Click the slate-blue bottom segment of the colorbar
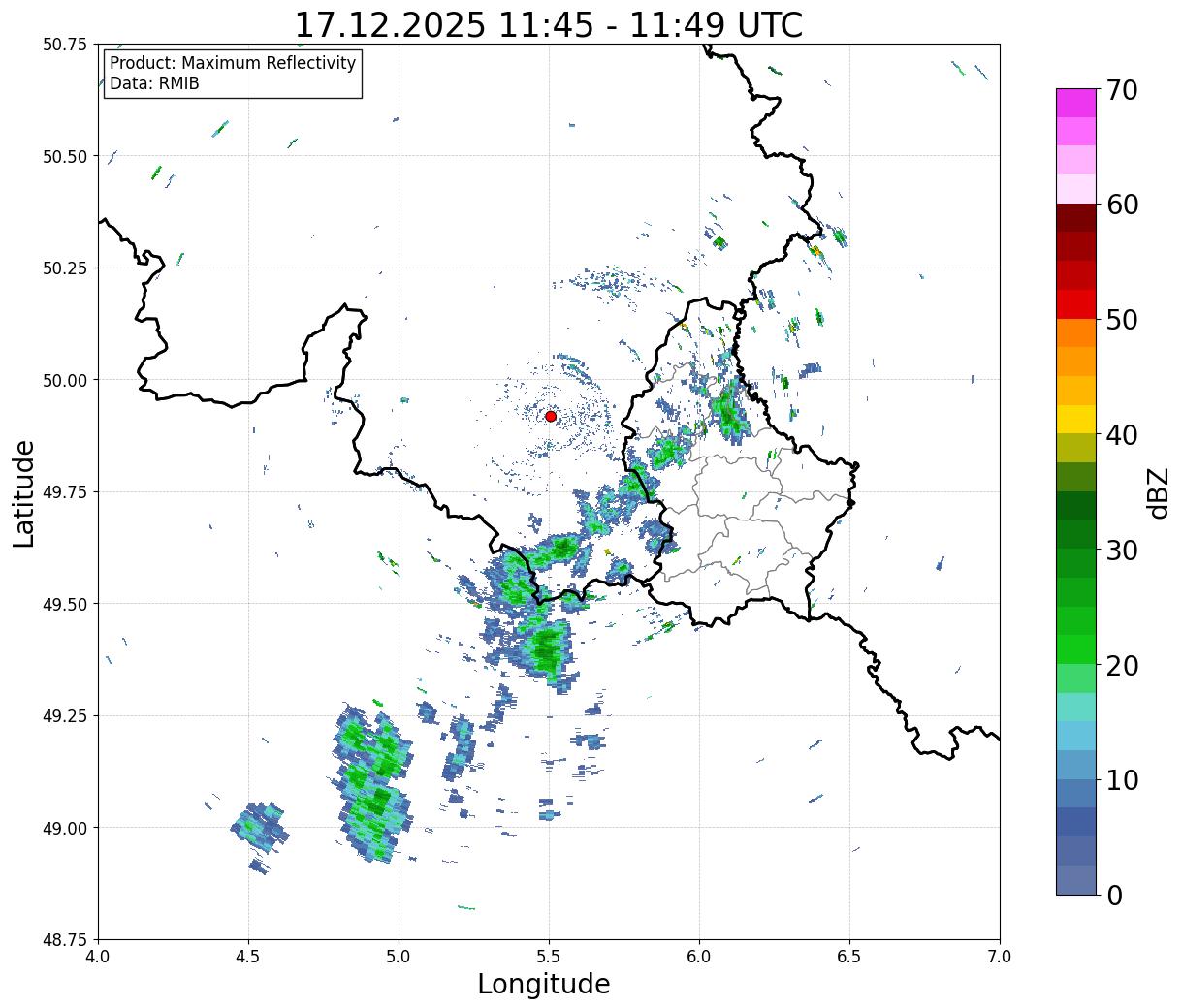This screenshot has height=1008, width=1182. coord(1075,880)
